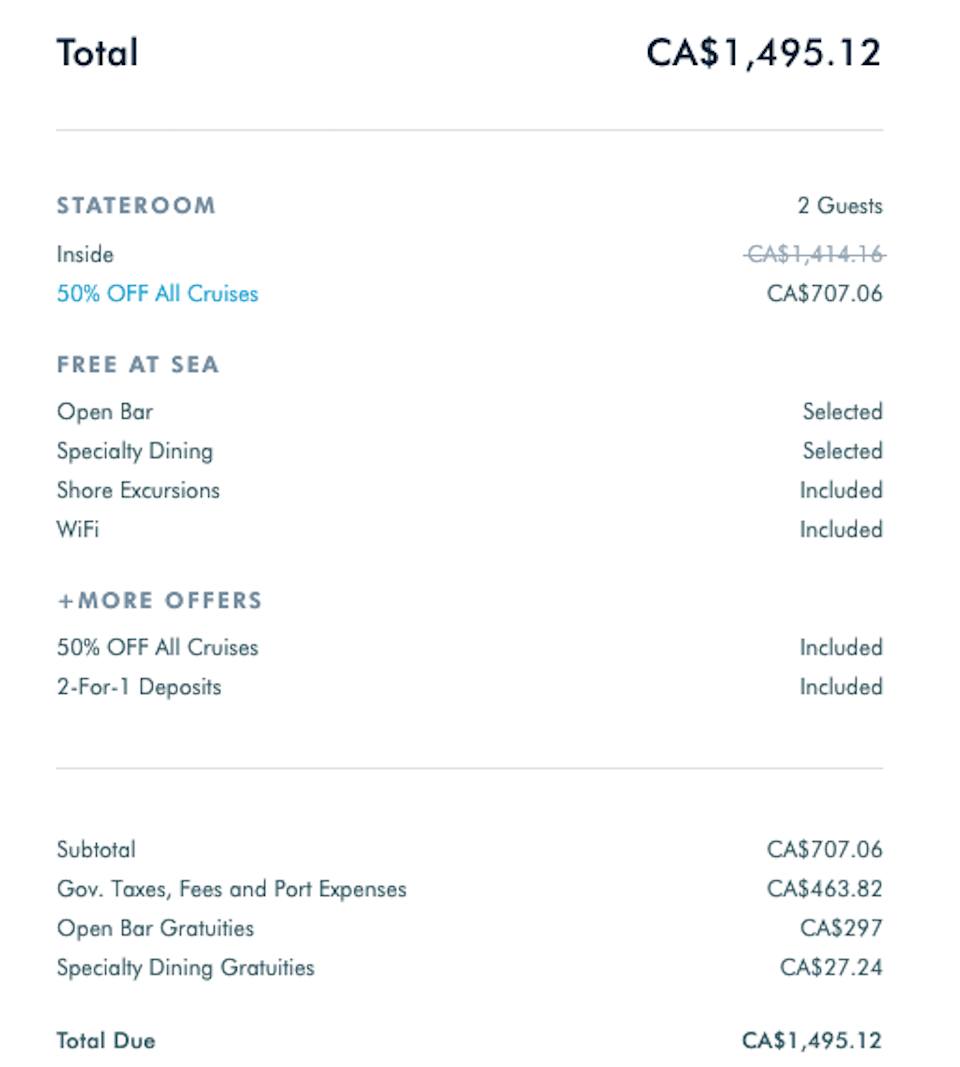Click the discounted stateroom price CA$707.06

point(825,293)
